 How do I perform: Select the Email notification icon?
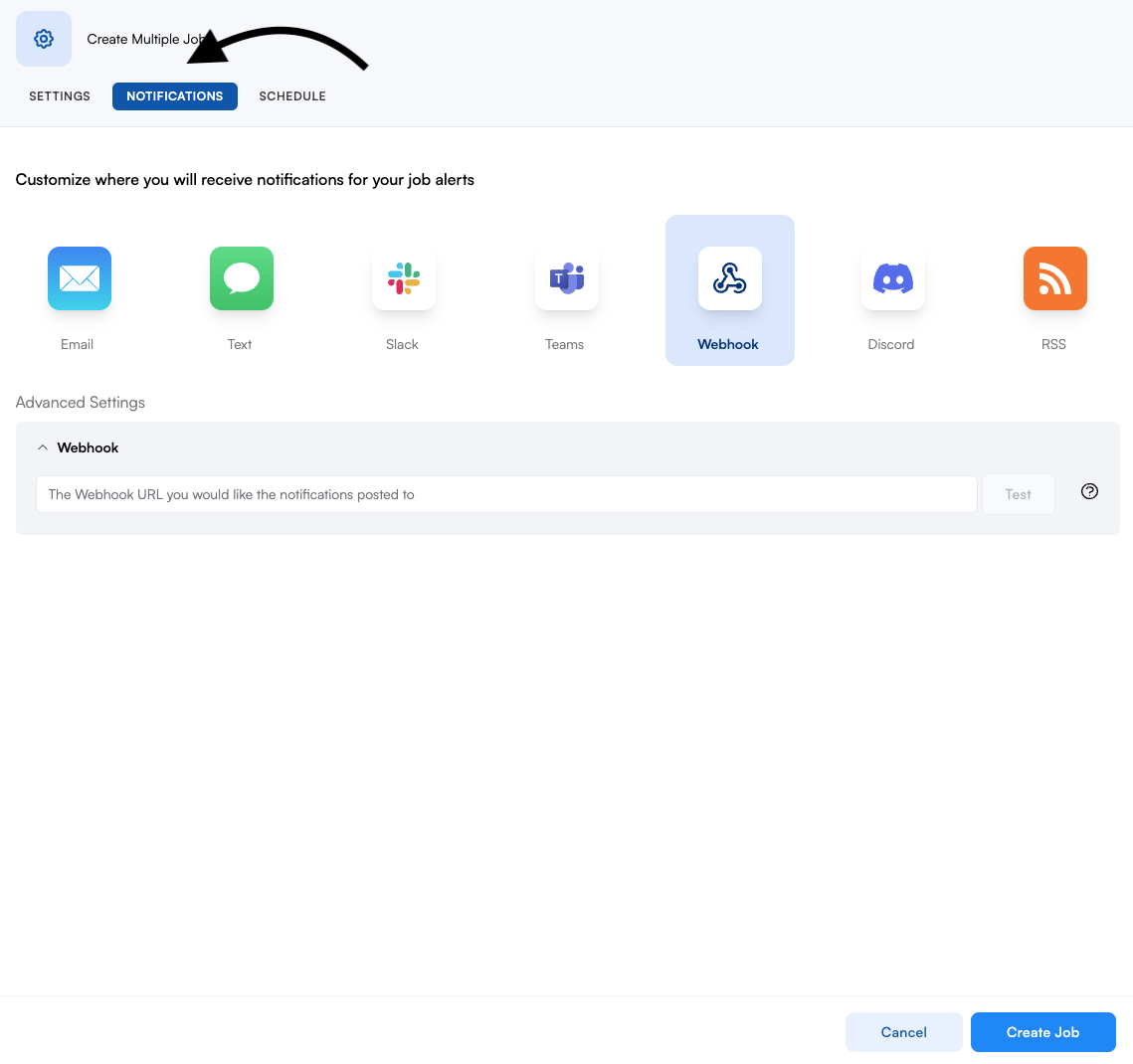(x=80, y=278)
